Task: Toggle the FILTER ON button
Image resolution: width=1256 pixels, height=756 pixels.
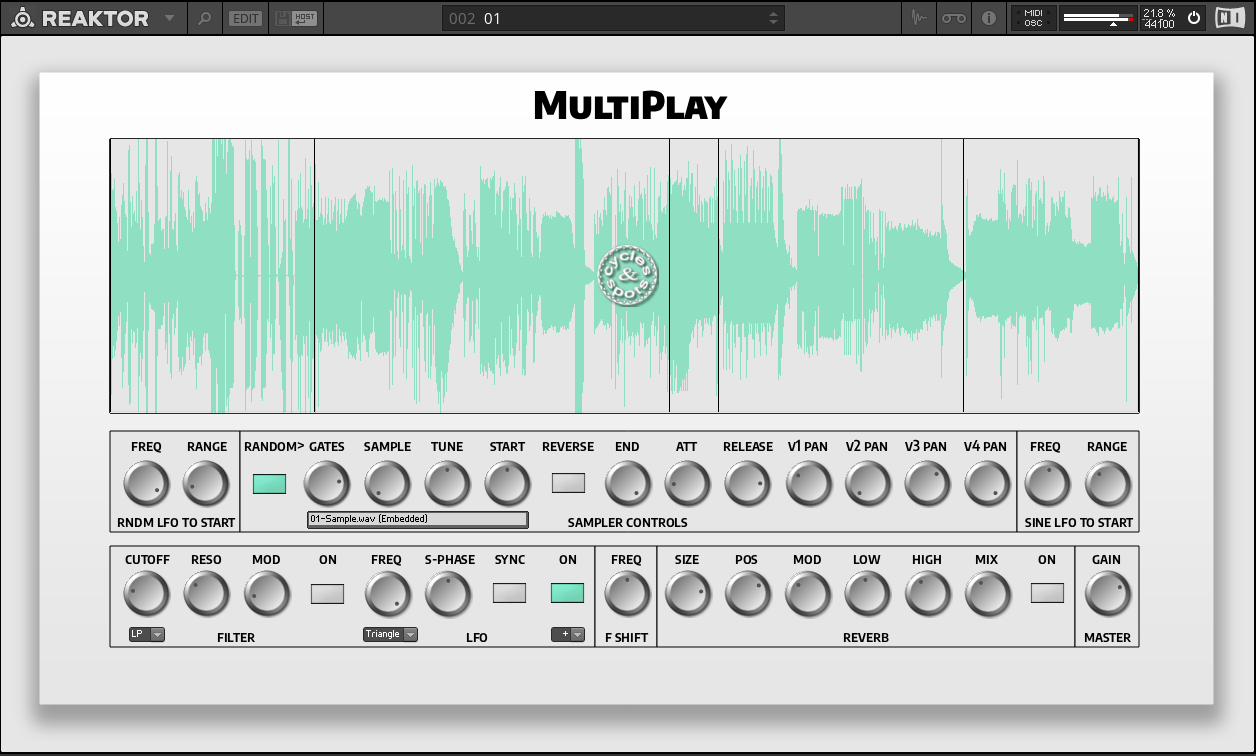Action: [327, 594]
